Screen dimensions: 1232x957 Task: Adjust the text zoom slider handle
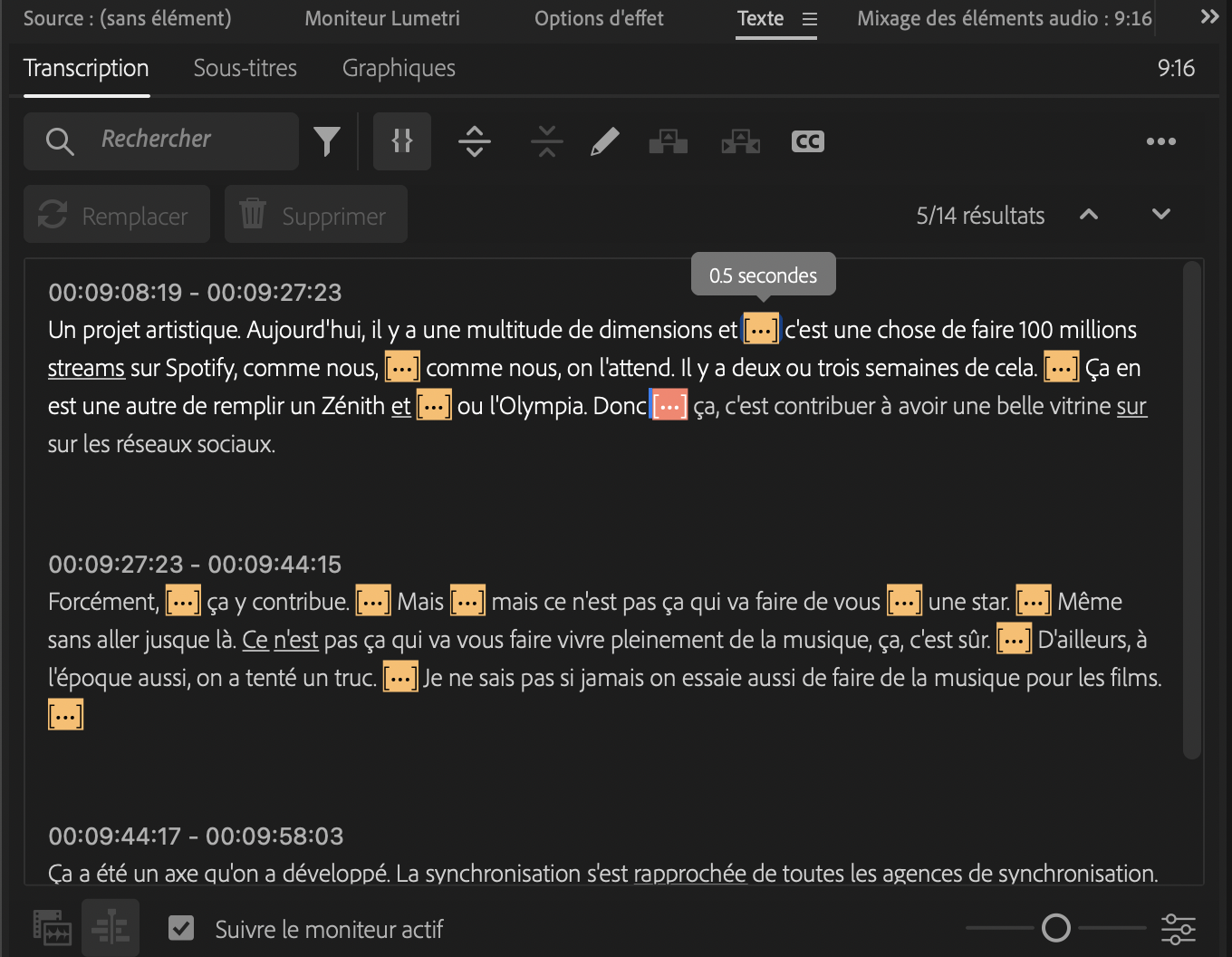(1058, 928)
